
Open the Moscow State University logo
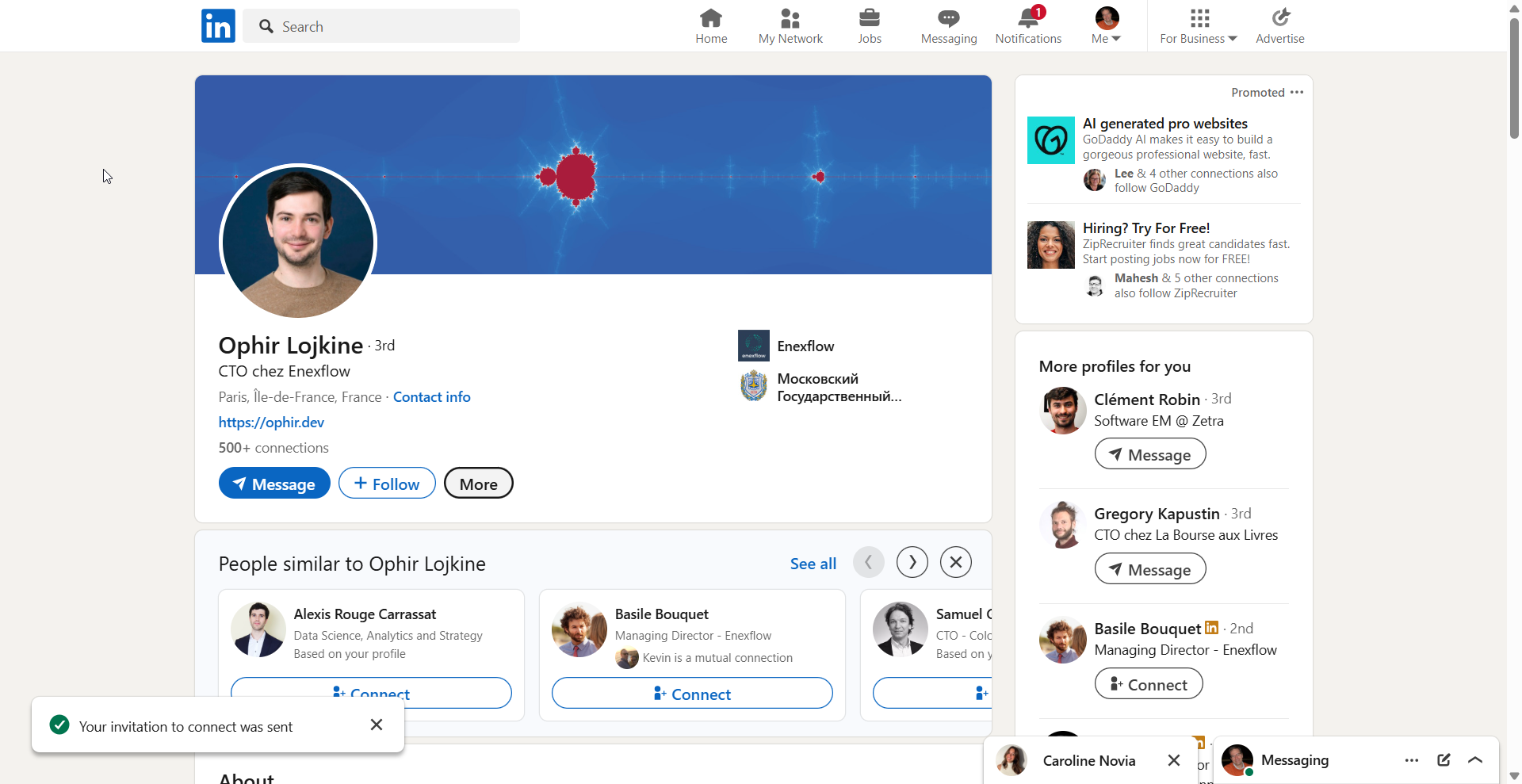tap(754, 386)
